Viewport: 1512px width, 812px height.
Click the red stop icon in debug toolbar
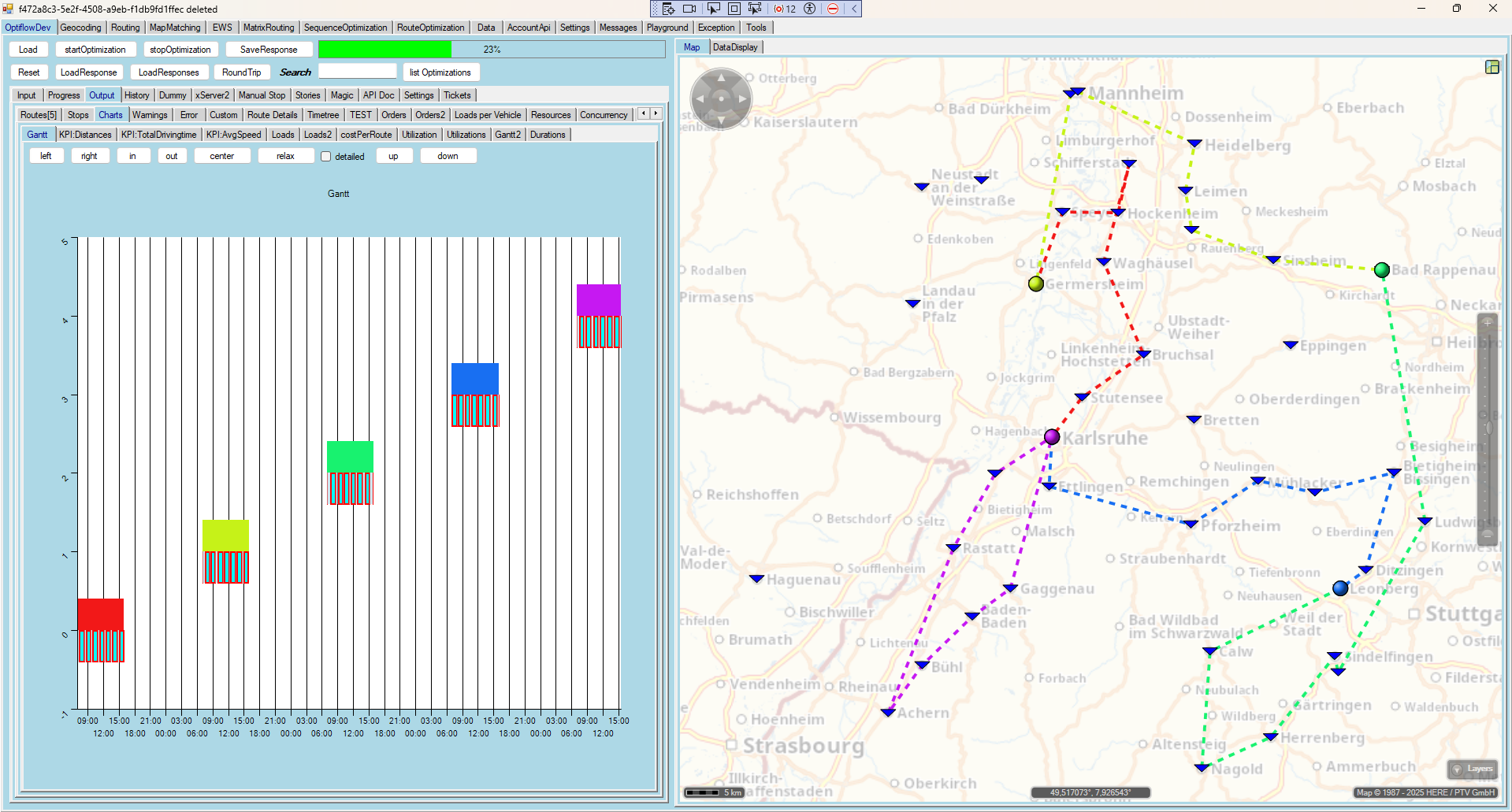tap(832, 9)
